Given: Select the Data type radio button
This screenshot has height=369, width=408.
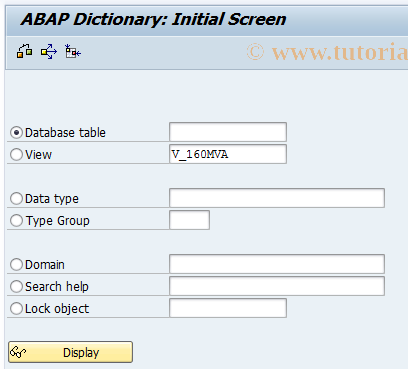Looking at the screenshot, I should (x=16, y=199).
